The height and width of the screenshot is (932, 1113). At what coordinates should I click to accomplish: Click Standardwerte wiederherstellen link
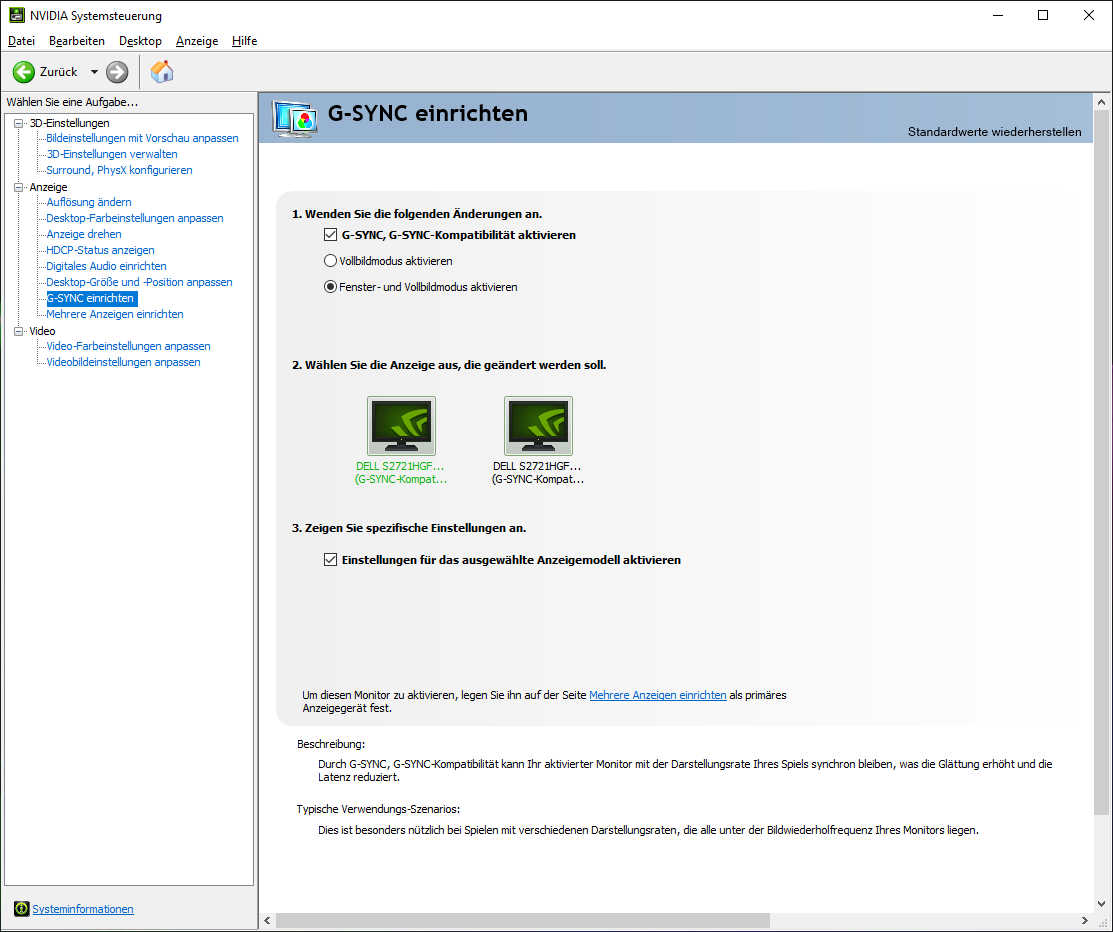(994, 132)
